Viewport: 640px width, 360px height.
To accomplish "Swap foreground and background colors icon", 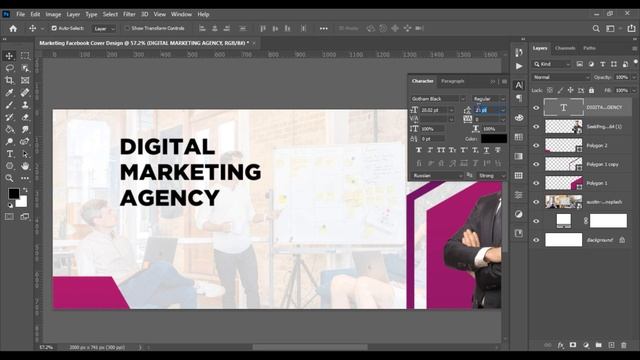I will (x=25, y=190).
